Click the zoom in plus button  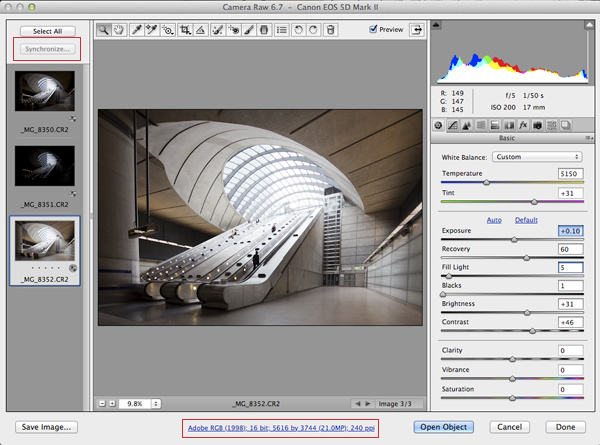click(112, 403)
